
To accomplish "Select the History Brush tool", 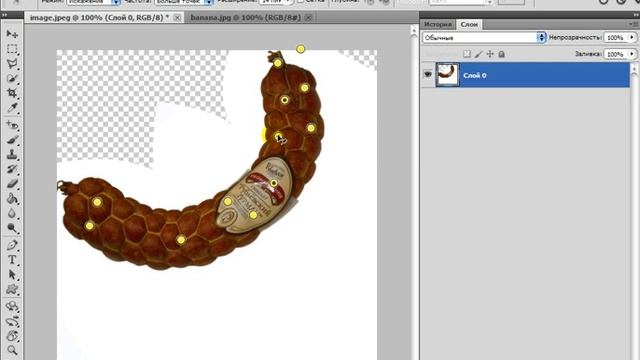I will (12, 169).
